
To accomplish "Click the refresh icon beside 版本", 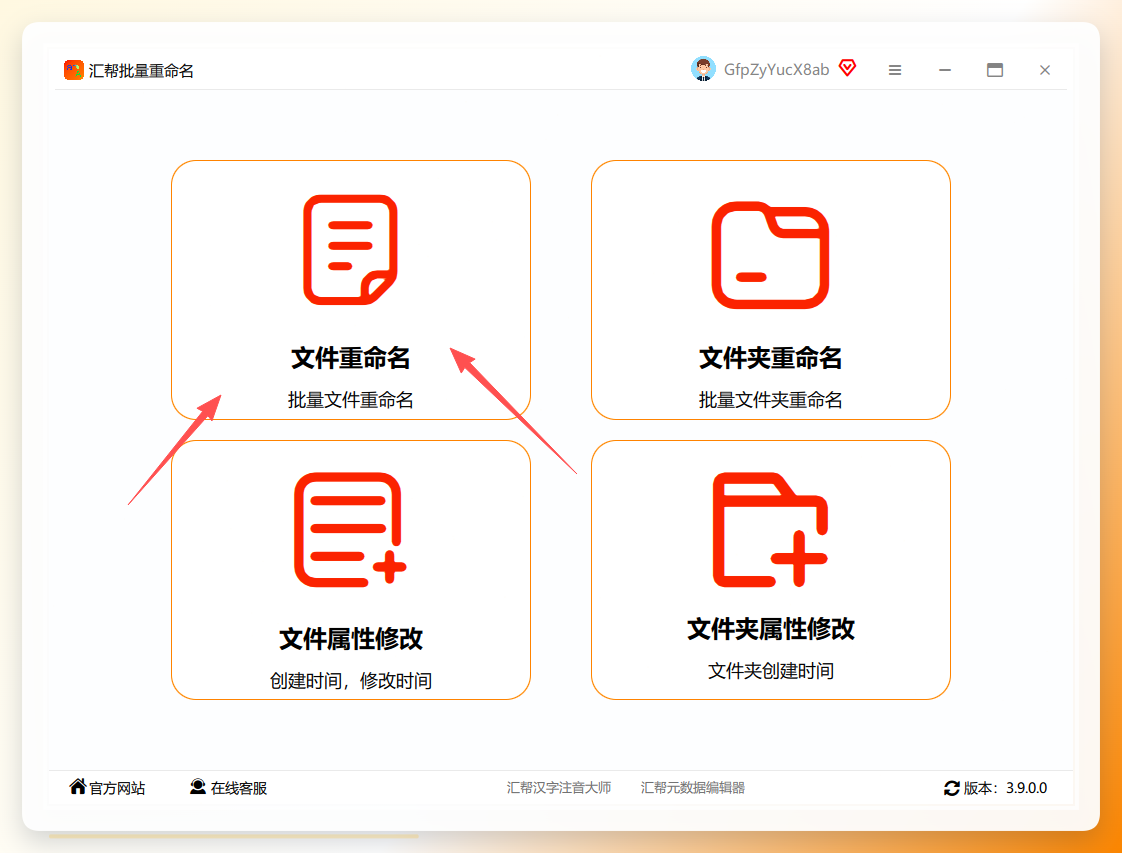I will [x=952, y=788].
